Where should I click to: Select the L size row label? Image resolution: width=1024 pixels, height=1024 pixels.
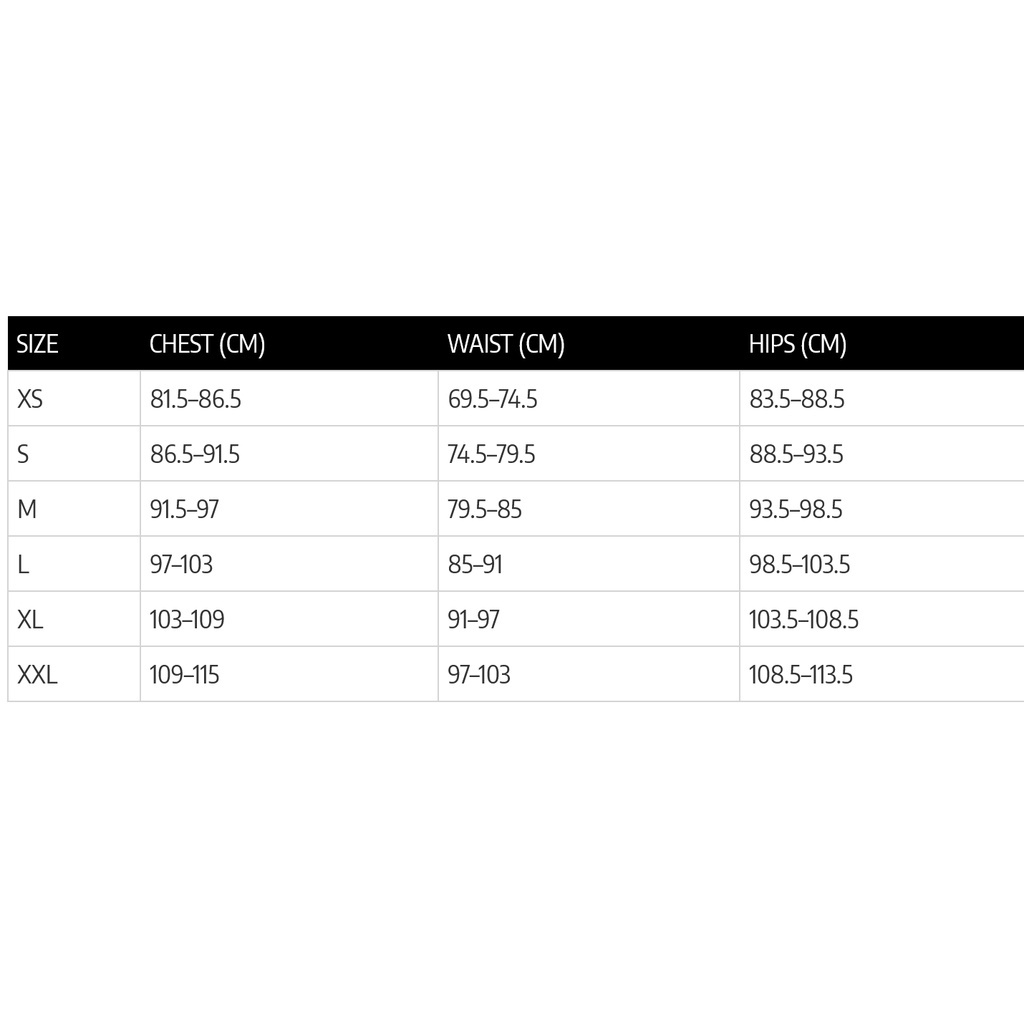[x=23, y=564]
